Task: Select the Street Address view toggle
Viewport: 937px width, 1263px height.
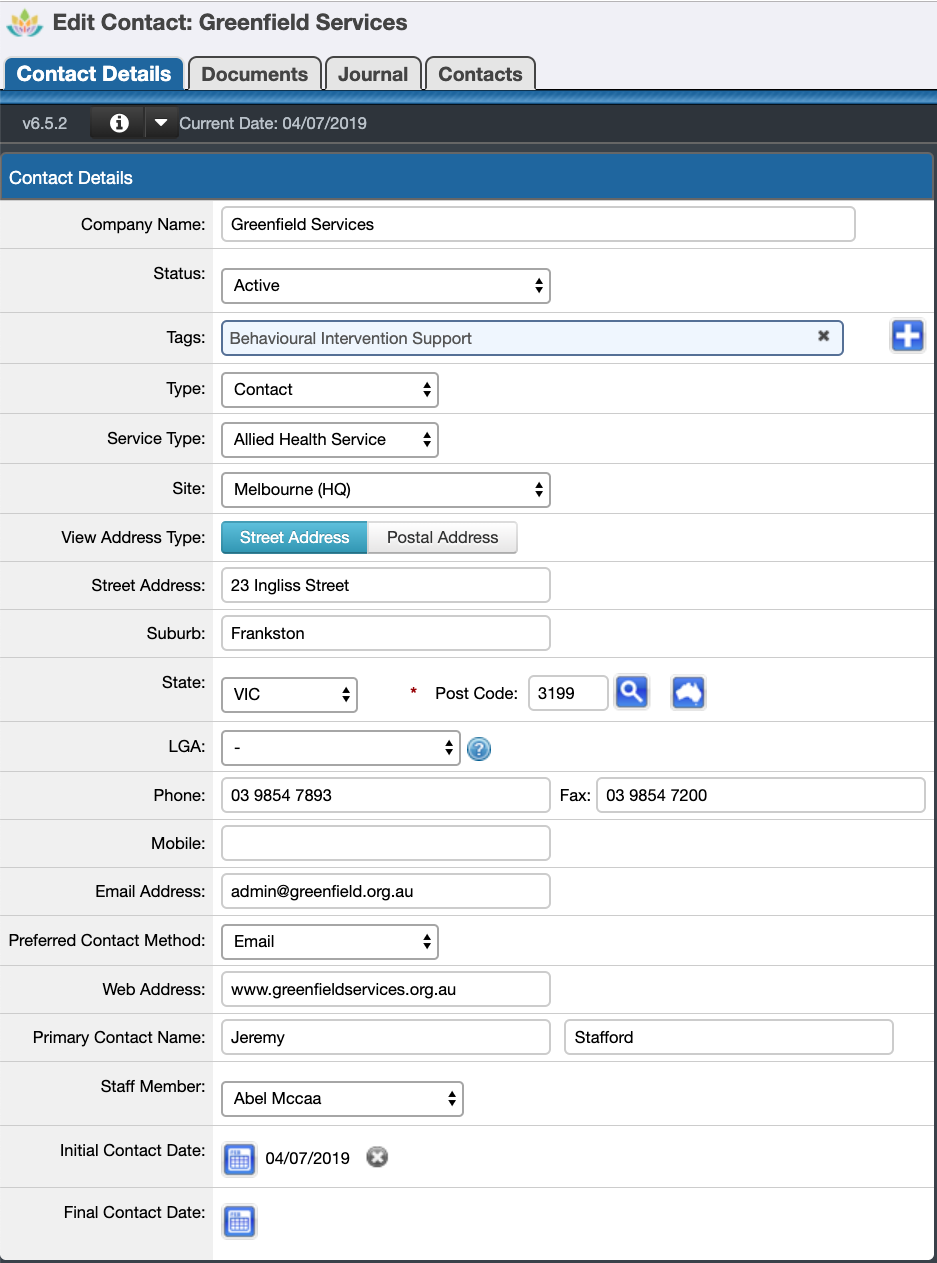Action: 293,537
